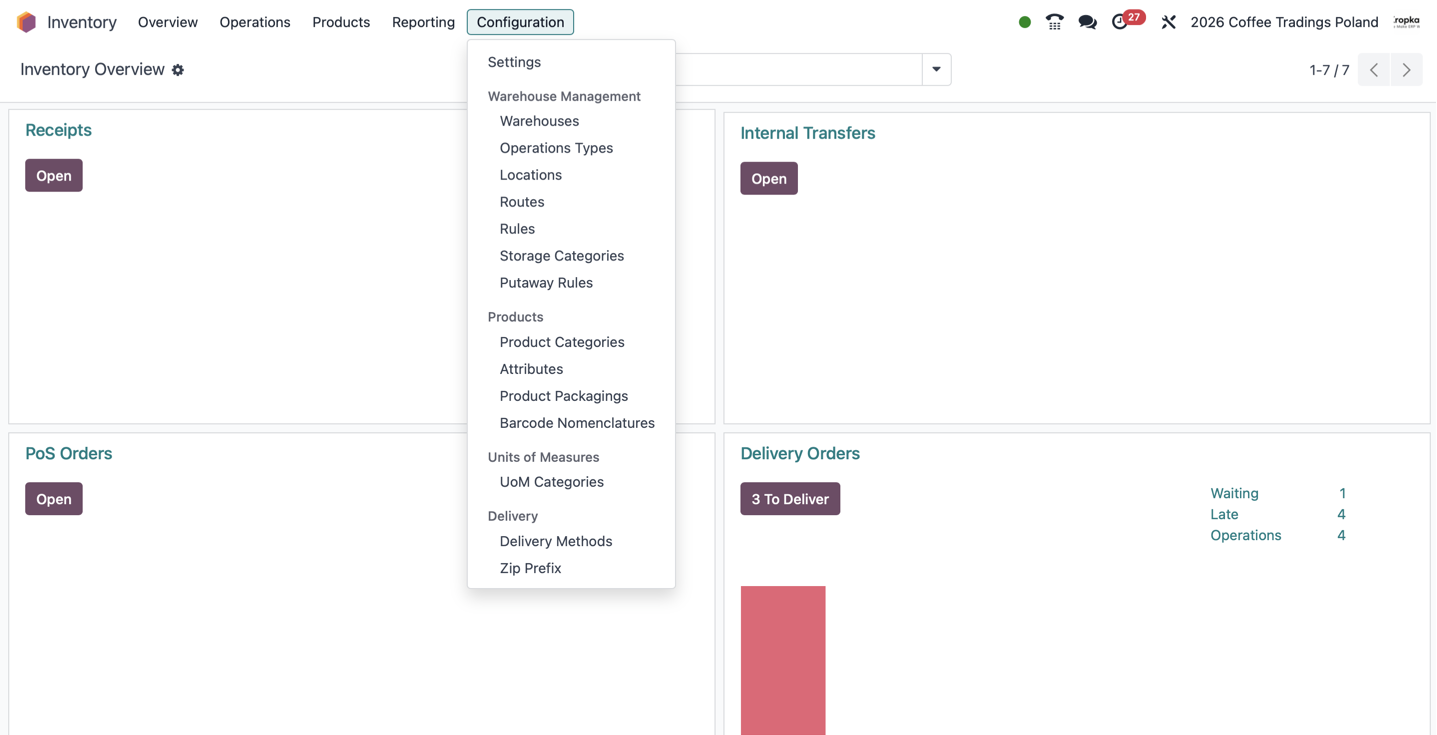Switch company via 2026 Coffee Tradings Poland
This screenshot has height=735, width=1437.
coord(1284,22)
